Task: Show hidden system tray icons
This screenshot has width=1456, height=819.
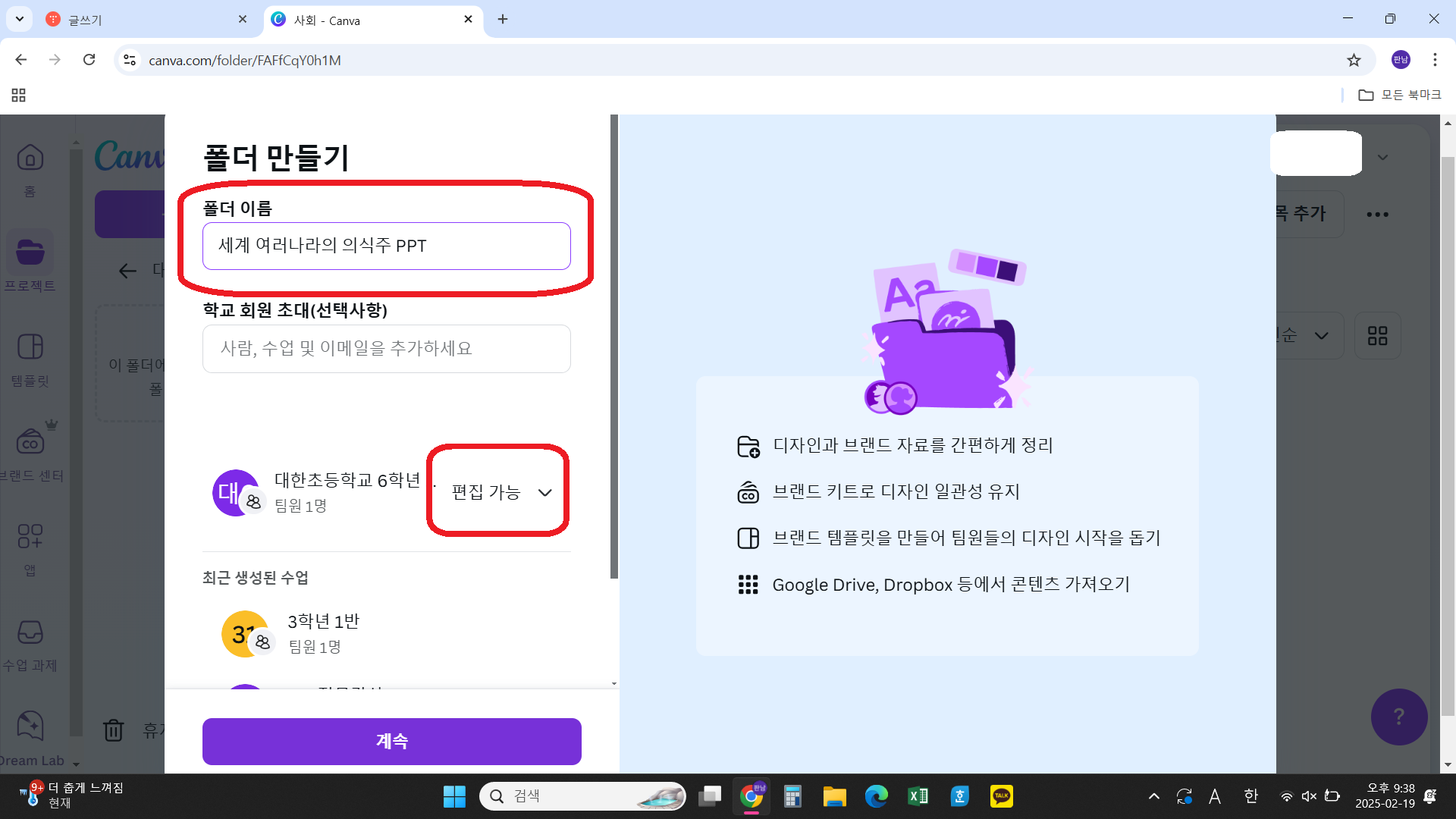Action: pos(1153,796)
